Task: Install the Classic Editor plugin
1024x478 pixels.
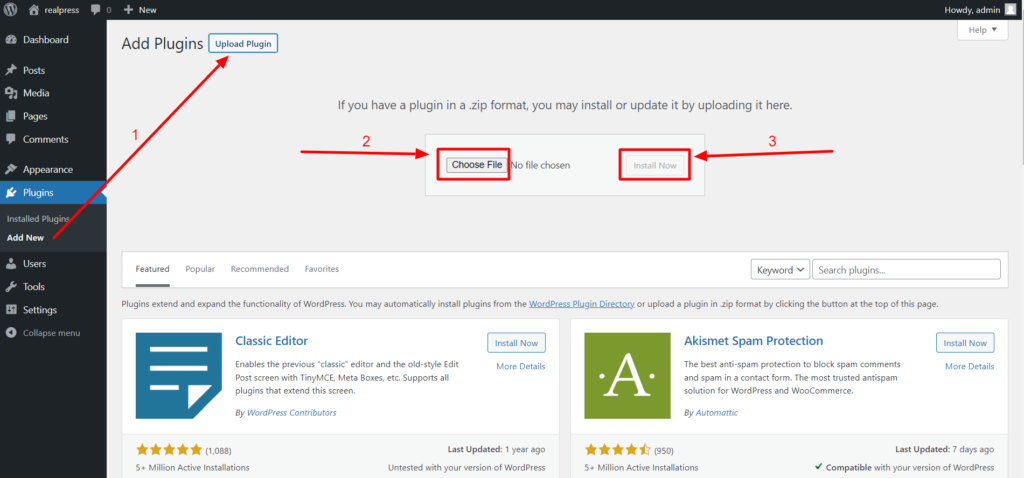Action: coord(516,343)
